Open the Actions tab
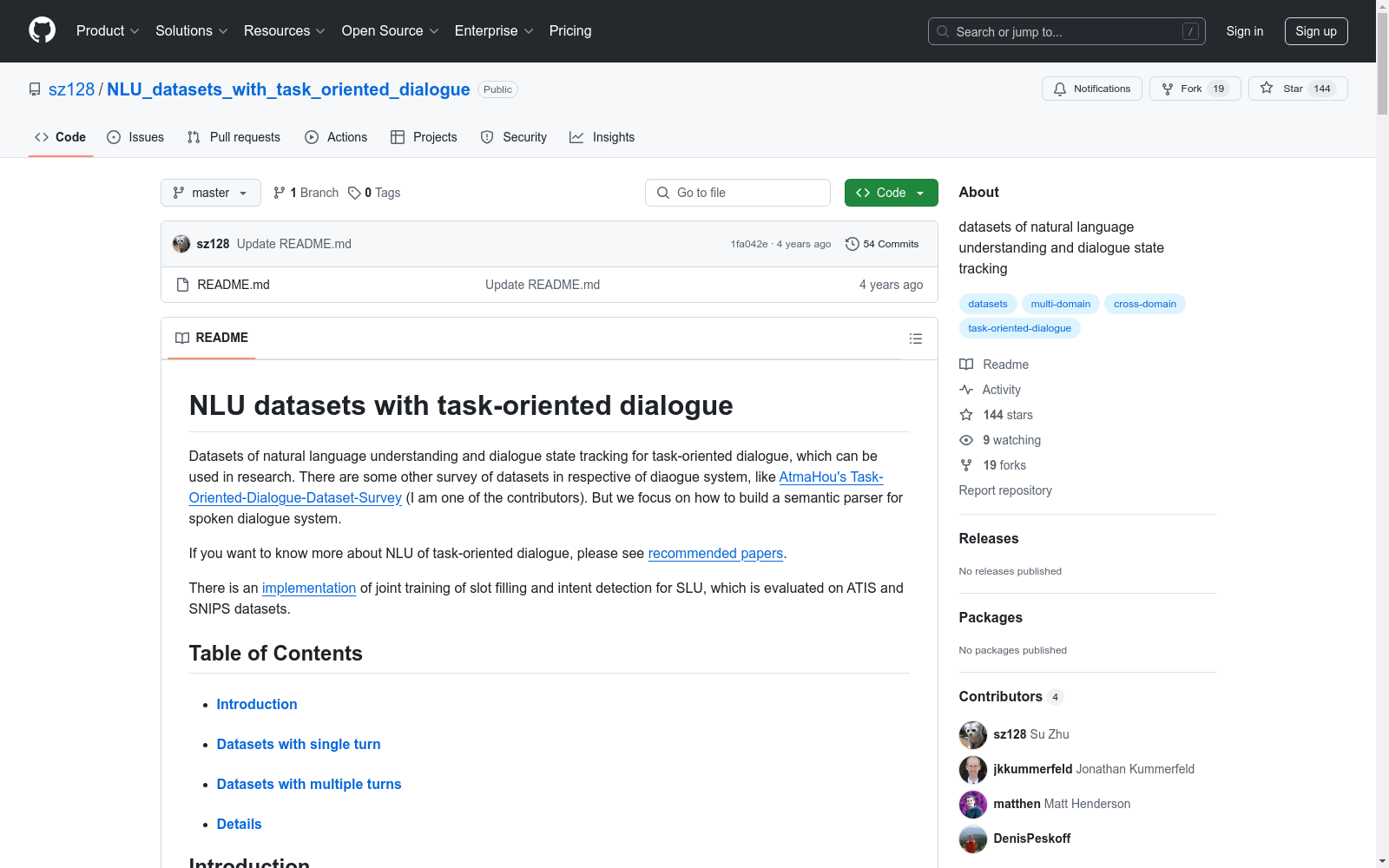This screenshot has height=868, width=1389. point(336,137)
